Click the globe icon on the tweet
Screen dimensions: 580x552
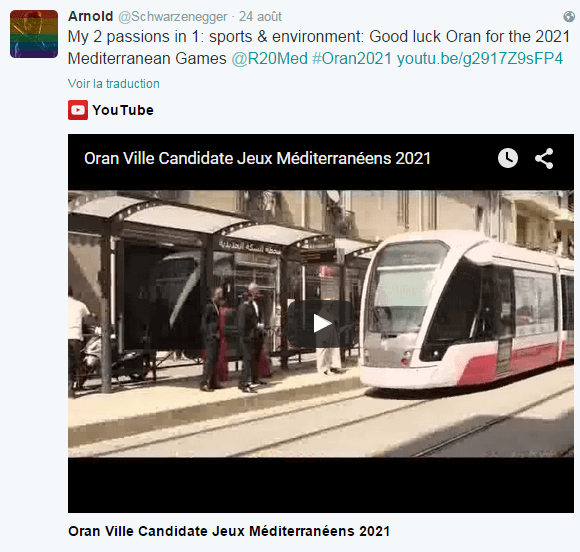click(569, 16)
